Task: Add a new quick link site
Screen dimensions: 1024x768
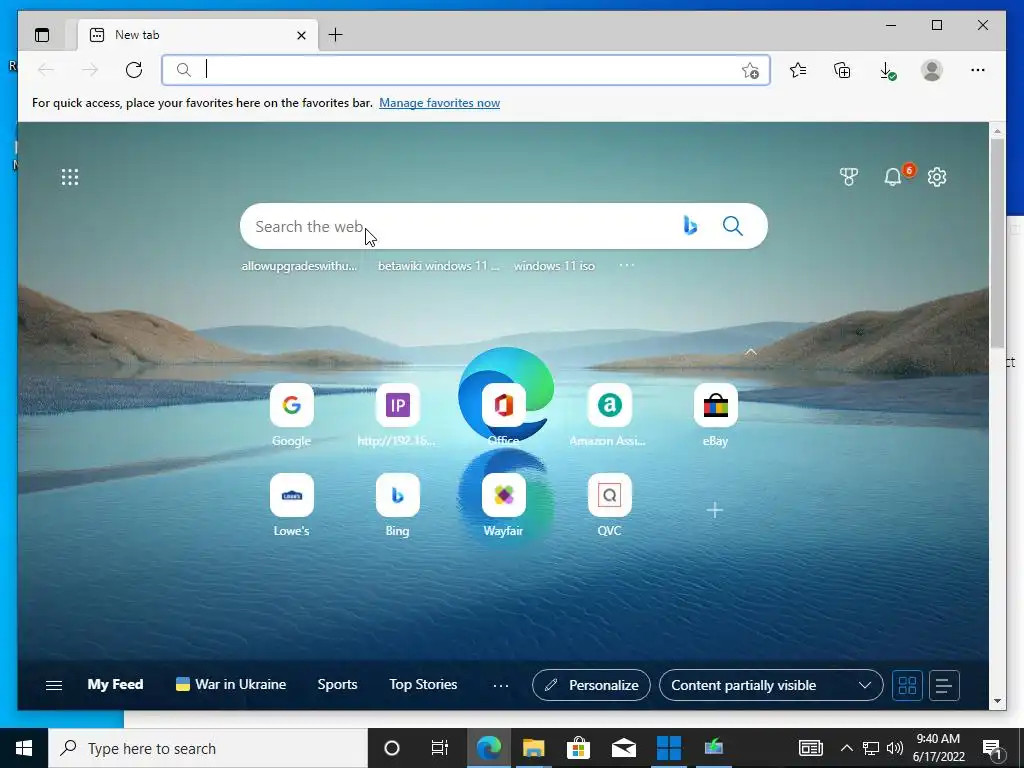Action: [714, 510]
